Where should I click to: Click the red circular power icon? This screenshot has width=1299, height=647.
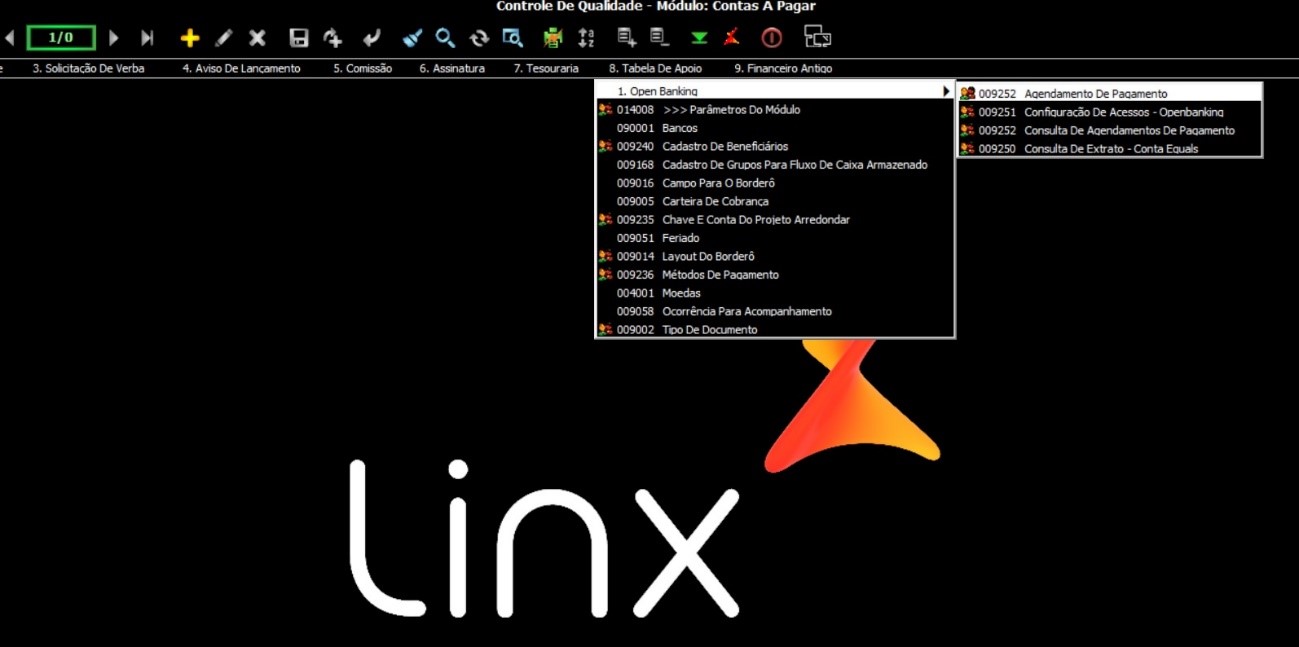[x=771, y=38]
